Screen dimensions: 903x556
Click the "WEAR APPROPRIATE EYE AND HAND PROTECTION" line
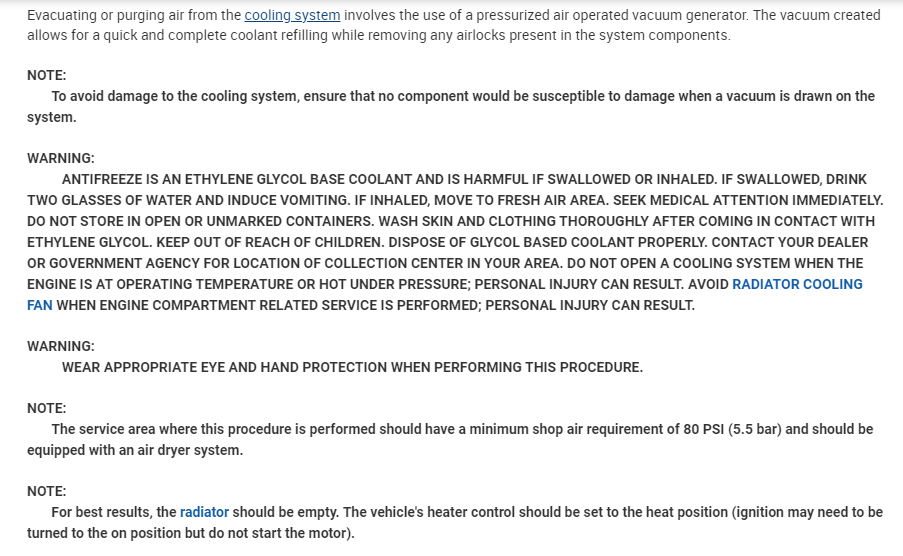point(352,367)
